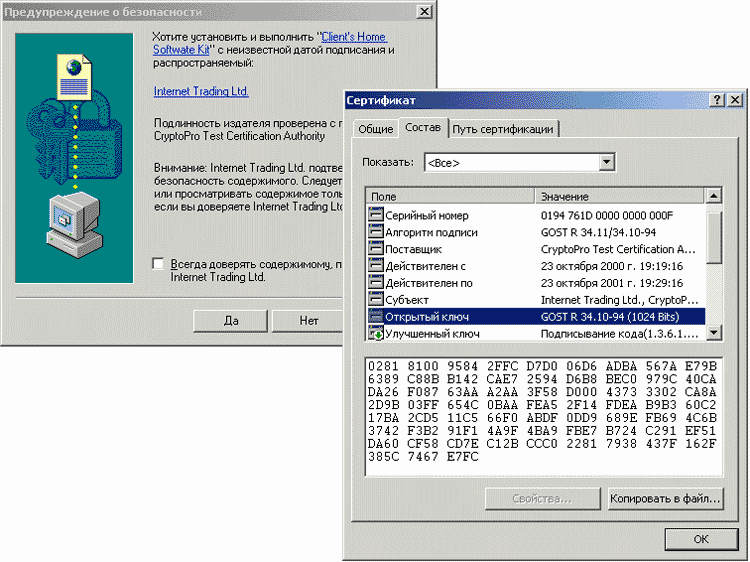Screen dimensions: 750x562
Task: Select the Действителен по field name
Action: point(429,283)
